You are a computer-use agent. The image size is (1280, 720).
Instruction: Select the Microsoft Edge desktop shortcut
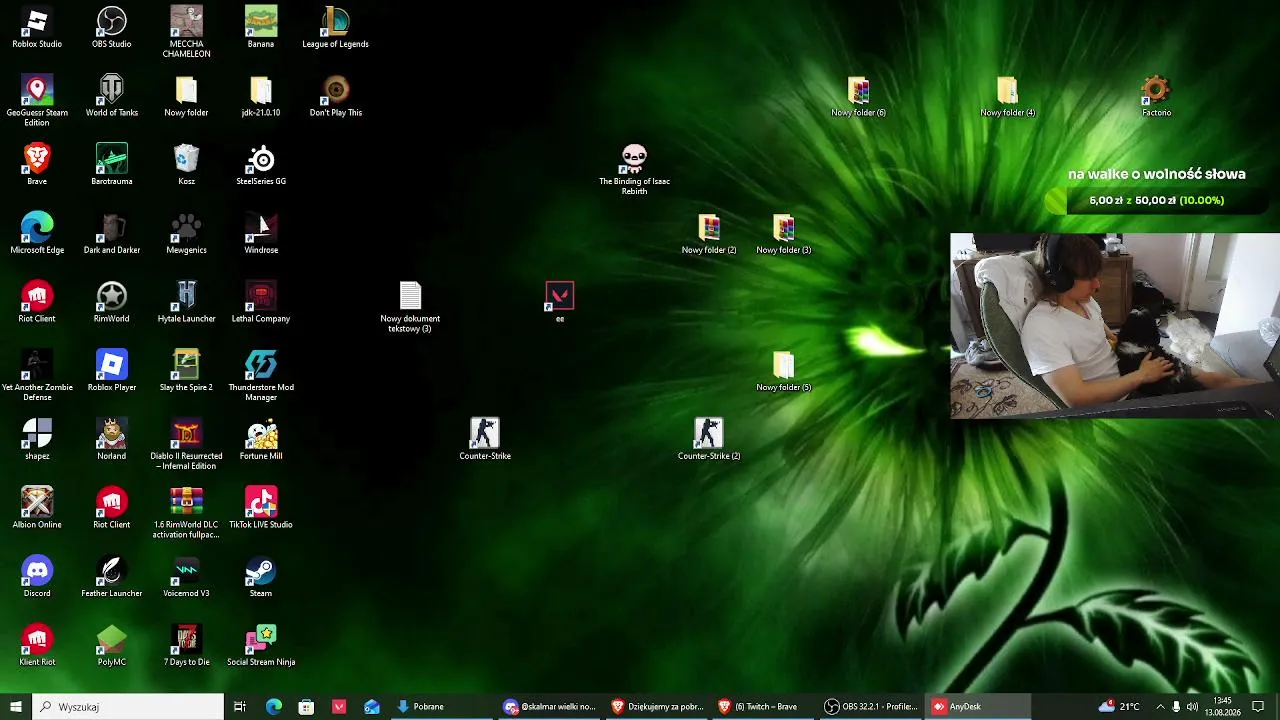tap(37, 234)
